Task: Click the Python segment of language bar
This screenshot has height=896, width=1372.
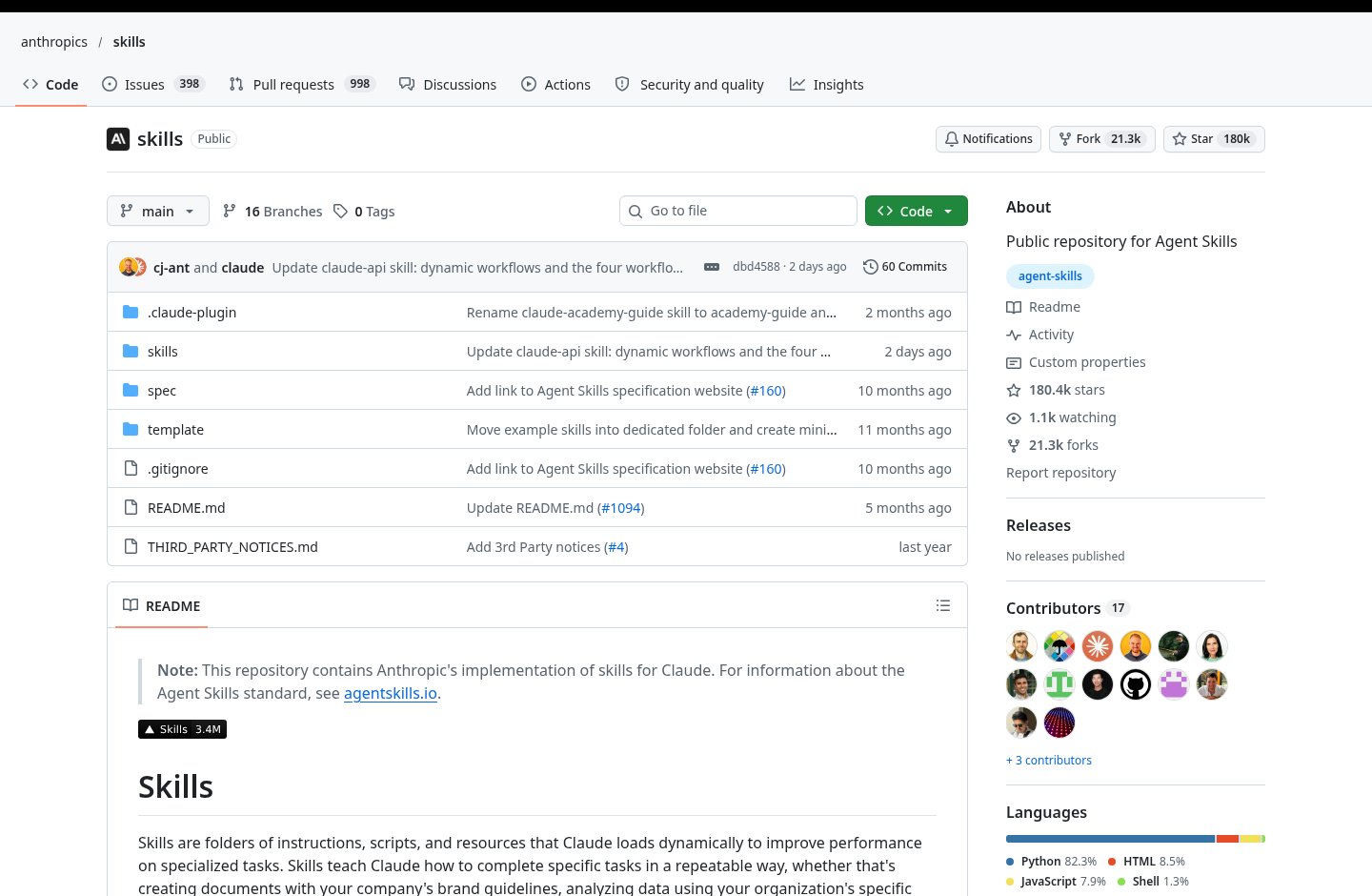Action: click(1110, 839)
